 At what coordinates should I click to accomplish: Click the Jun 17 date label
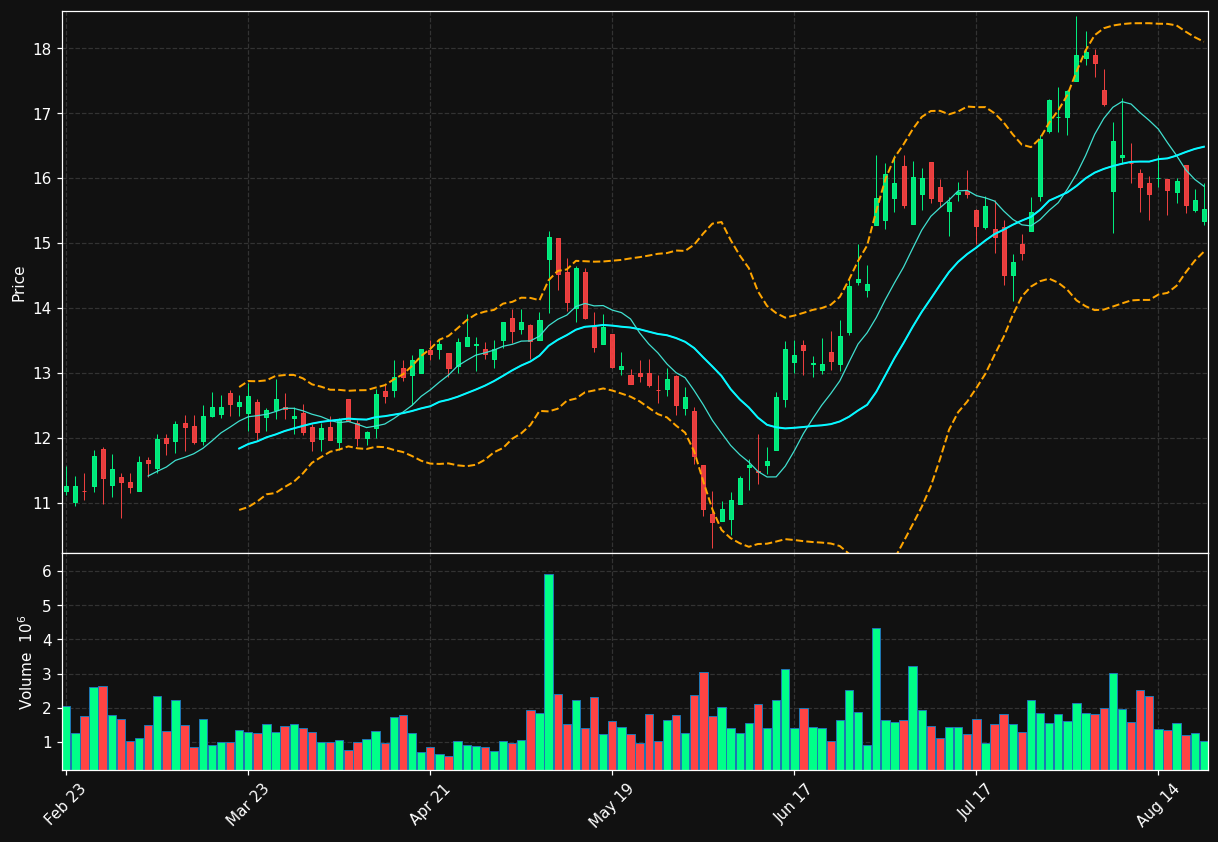(794, 805)
